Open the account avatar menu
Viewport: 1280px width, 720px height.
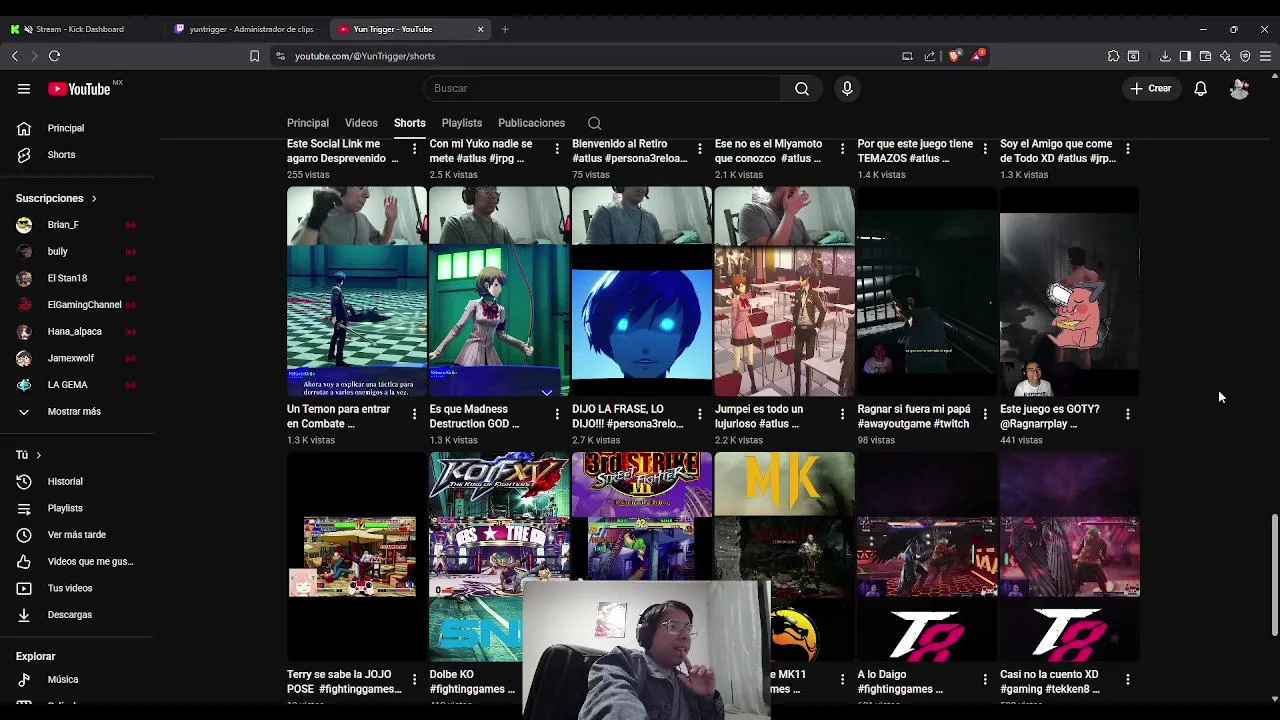pos(1239,89)
